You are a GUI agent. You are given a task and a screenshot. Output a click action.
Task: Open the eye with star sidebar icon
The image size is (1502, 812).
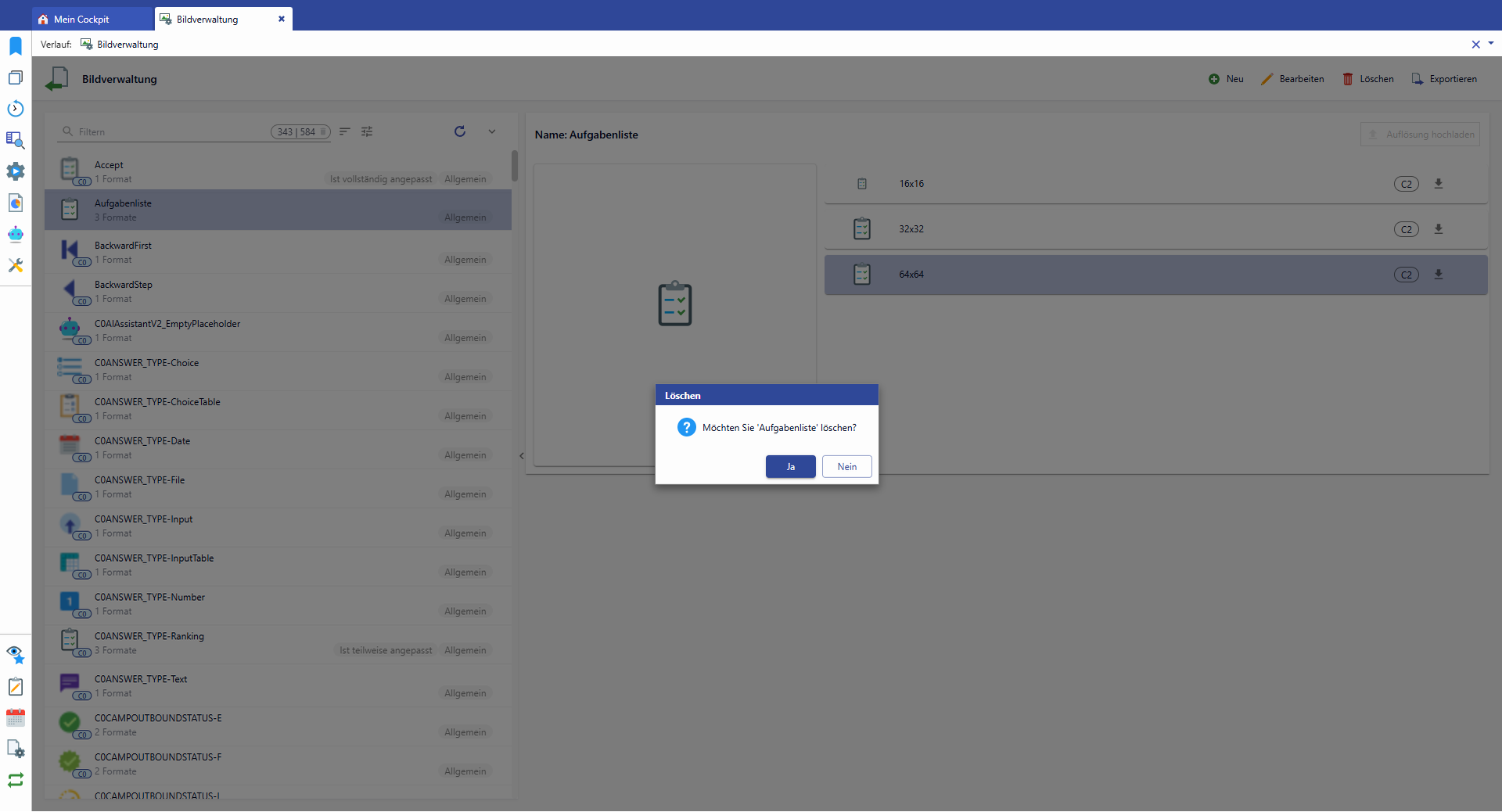click(x=16, y=655)
